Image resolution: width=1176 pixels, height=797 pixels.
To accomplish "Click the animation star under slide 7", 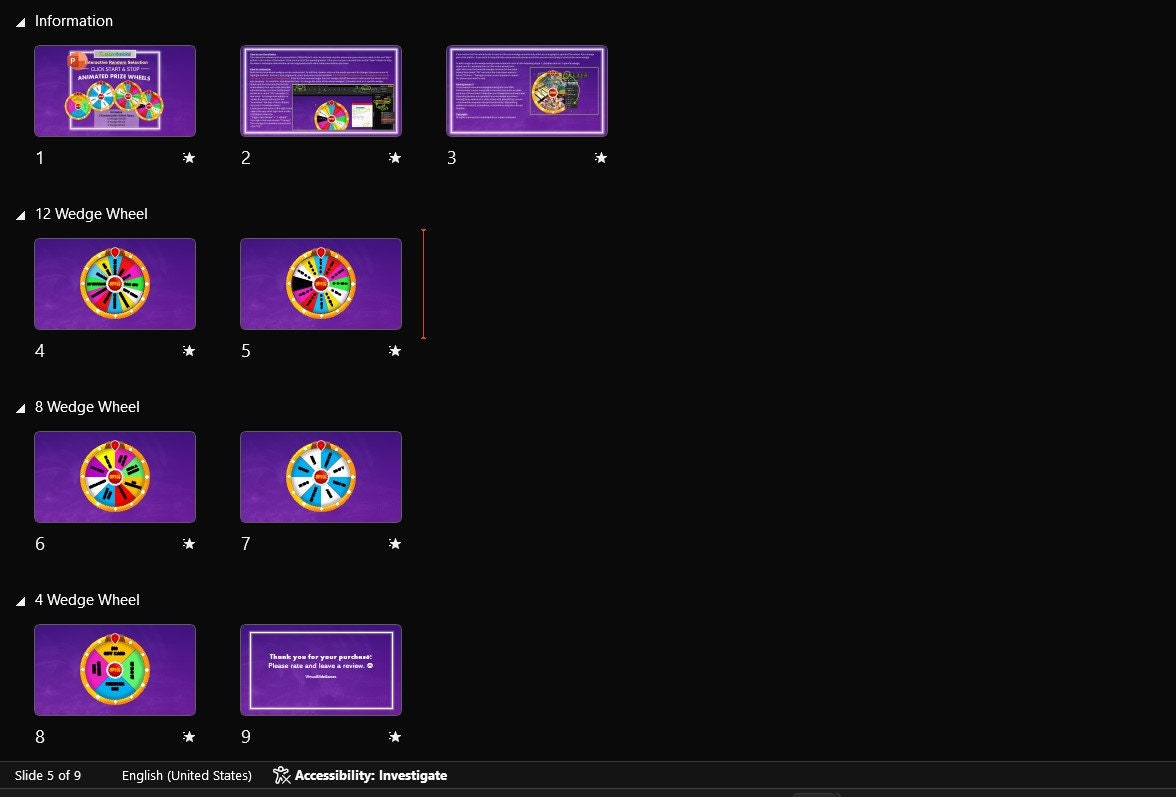I will pos(395,543).
